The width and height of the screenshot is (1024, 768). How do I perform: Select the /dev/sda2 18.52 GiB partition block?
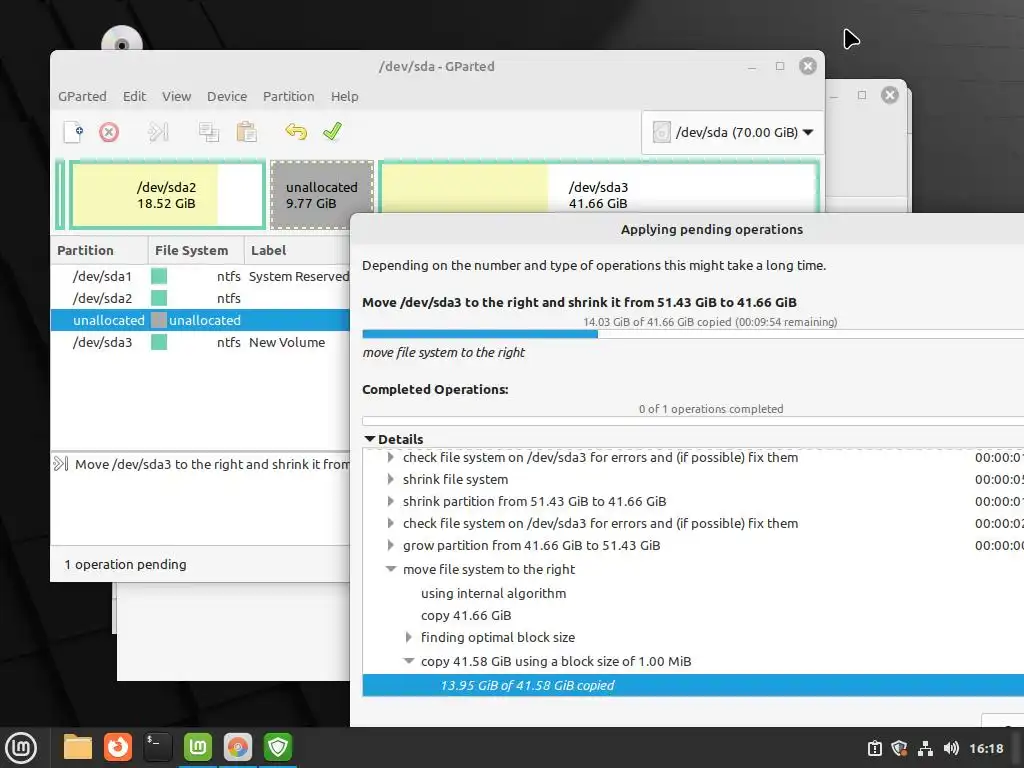point(167,195)
